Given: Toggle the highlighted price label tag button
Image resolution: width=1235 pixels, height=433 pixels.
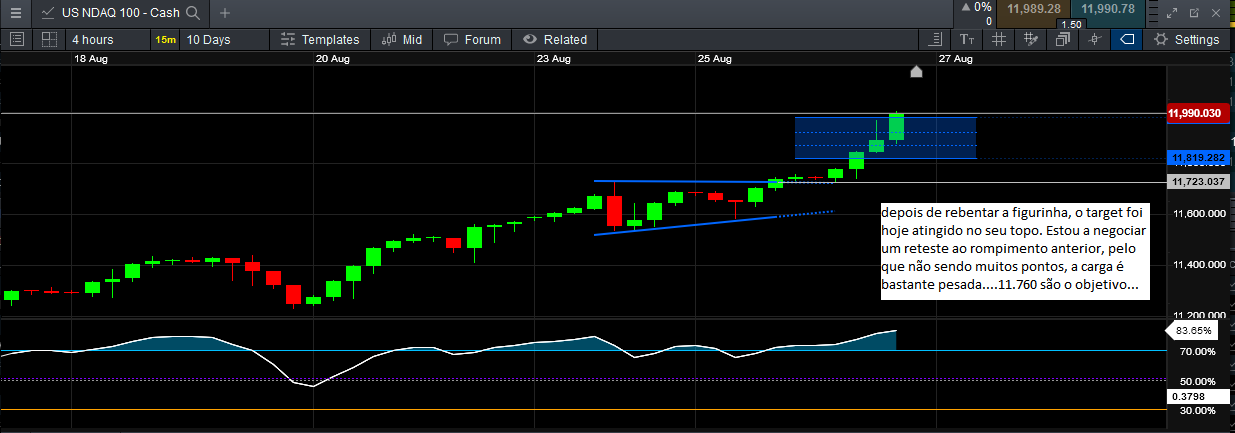Looking at the screenshot, I should (x=1127, y=40).
